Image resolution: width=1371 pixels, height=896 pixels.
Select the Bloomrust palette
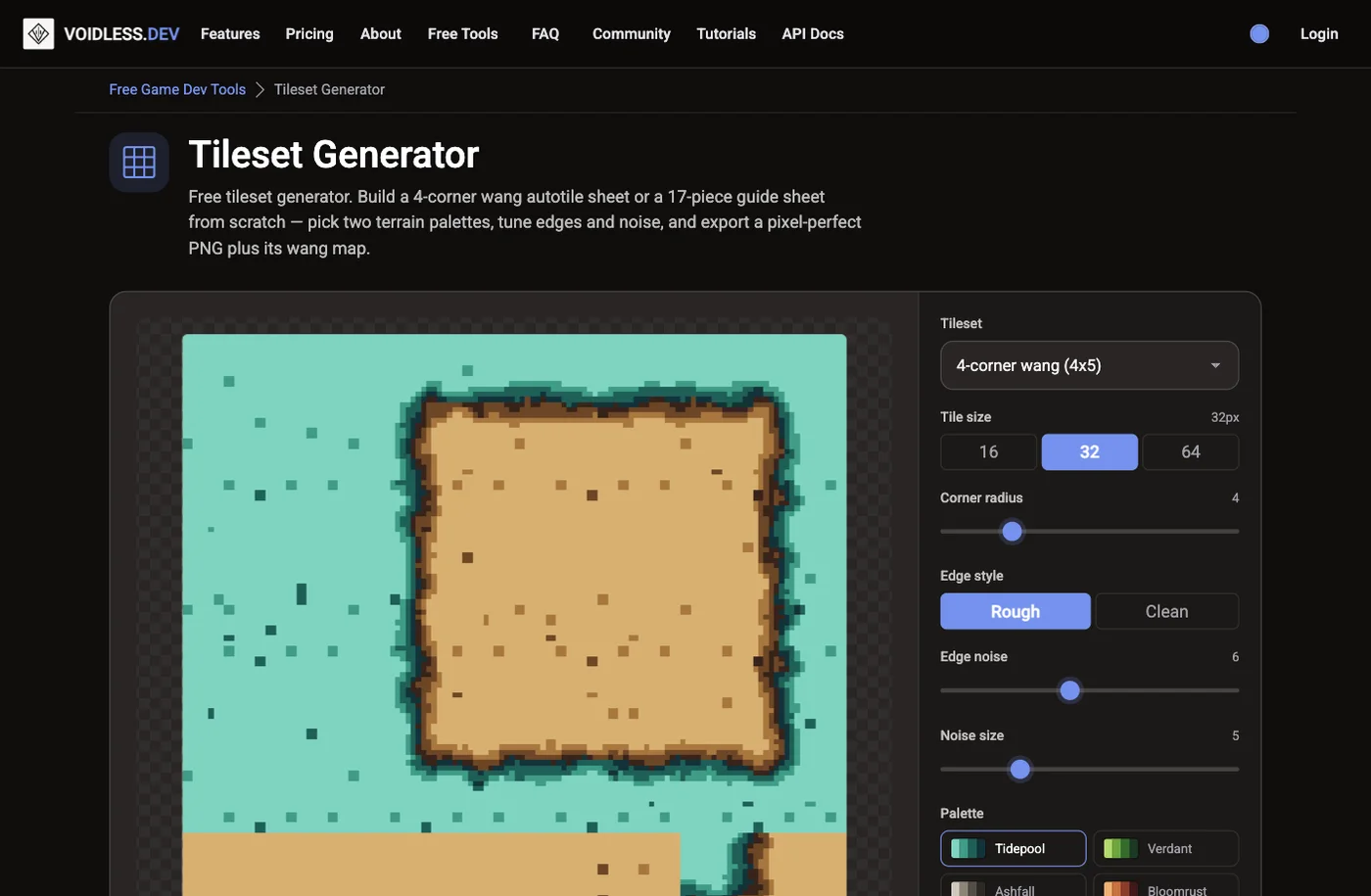1165,886
